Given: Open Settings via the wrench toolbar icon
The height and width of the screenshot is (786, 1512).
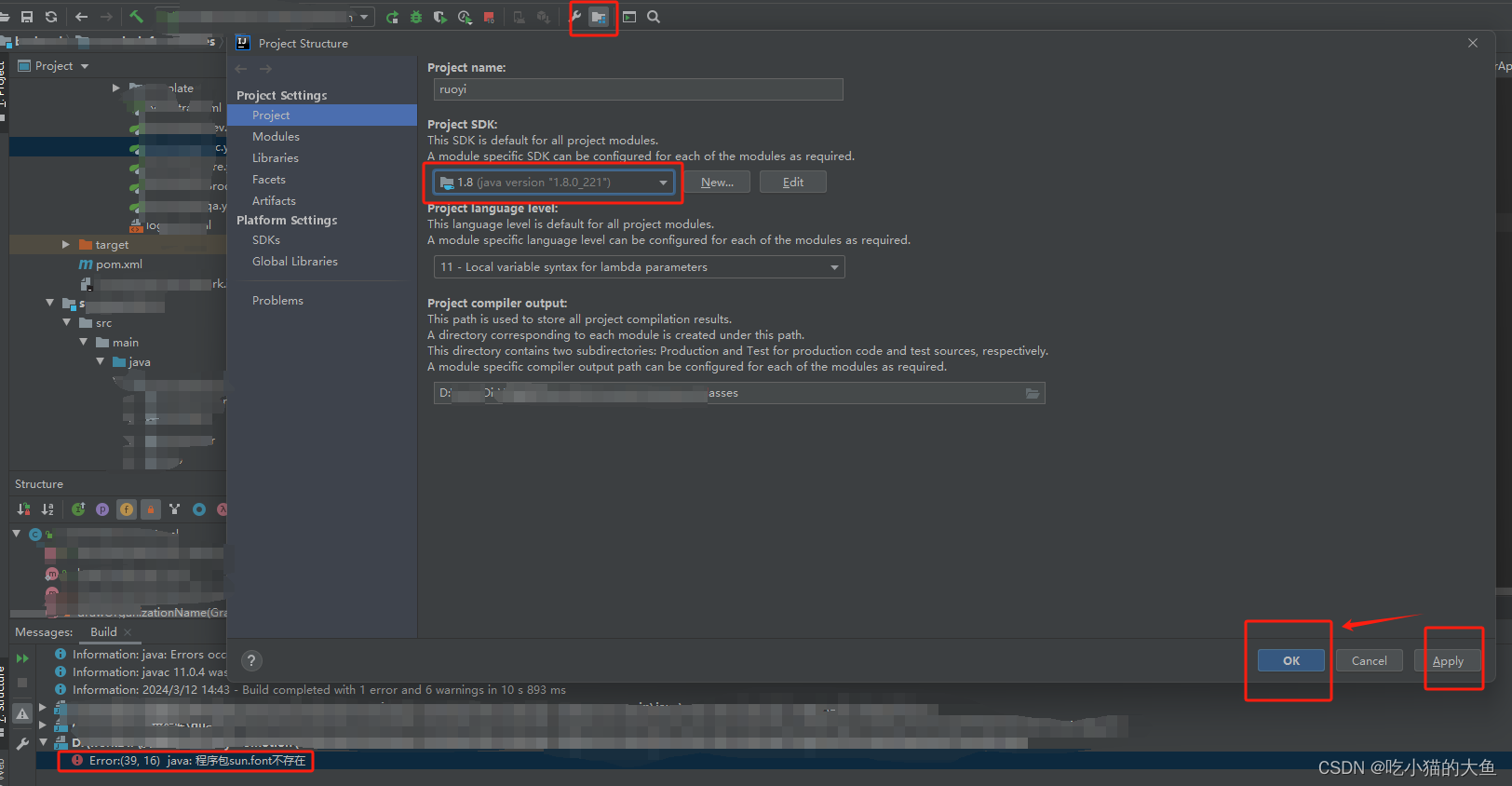Looking at the screenshot, I should [x=575, y=17].
